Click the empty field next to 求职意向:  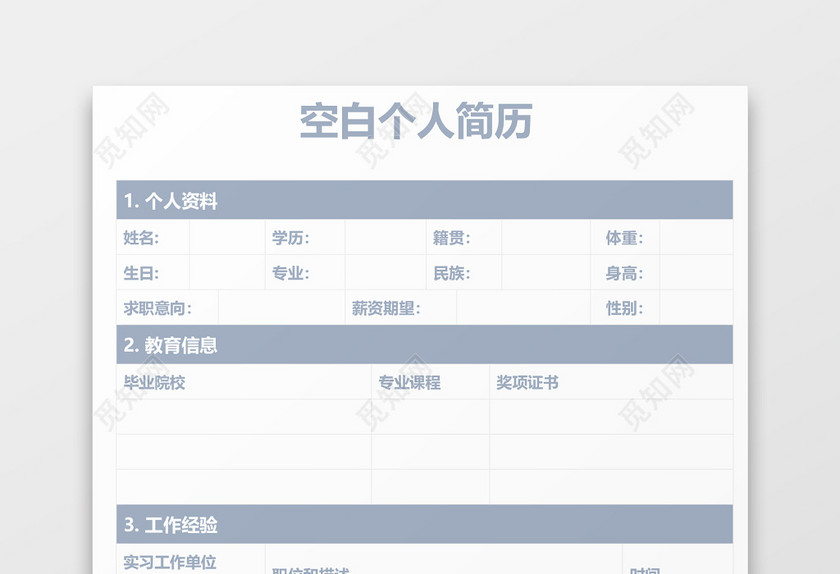pos(281,308)
